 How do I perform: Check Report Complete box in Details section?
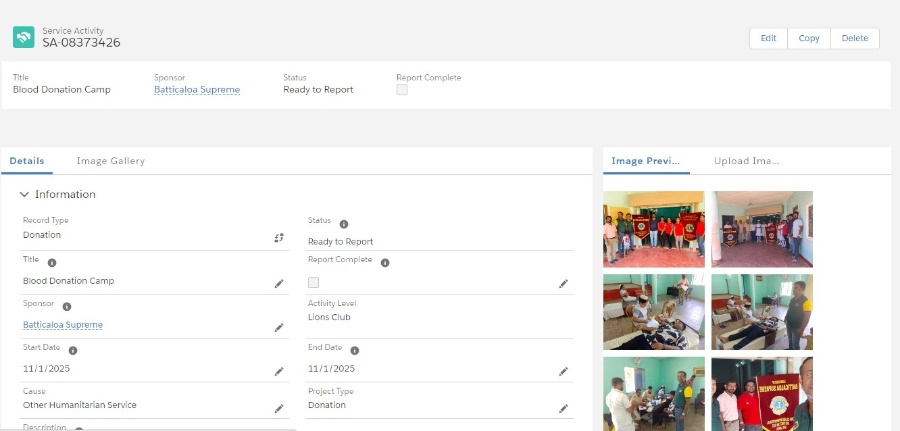(314, 283)
